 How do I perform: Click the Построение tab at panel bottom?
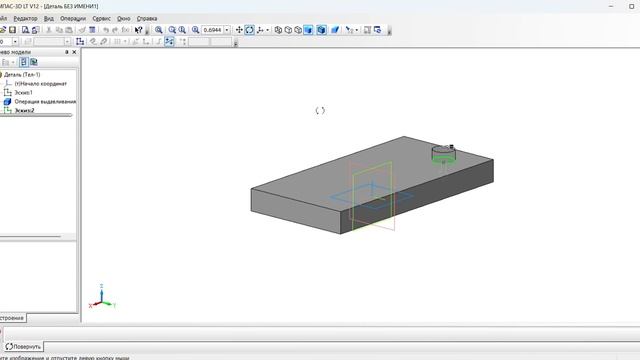pos(12,318)
